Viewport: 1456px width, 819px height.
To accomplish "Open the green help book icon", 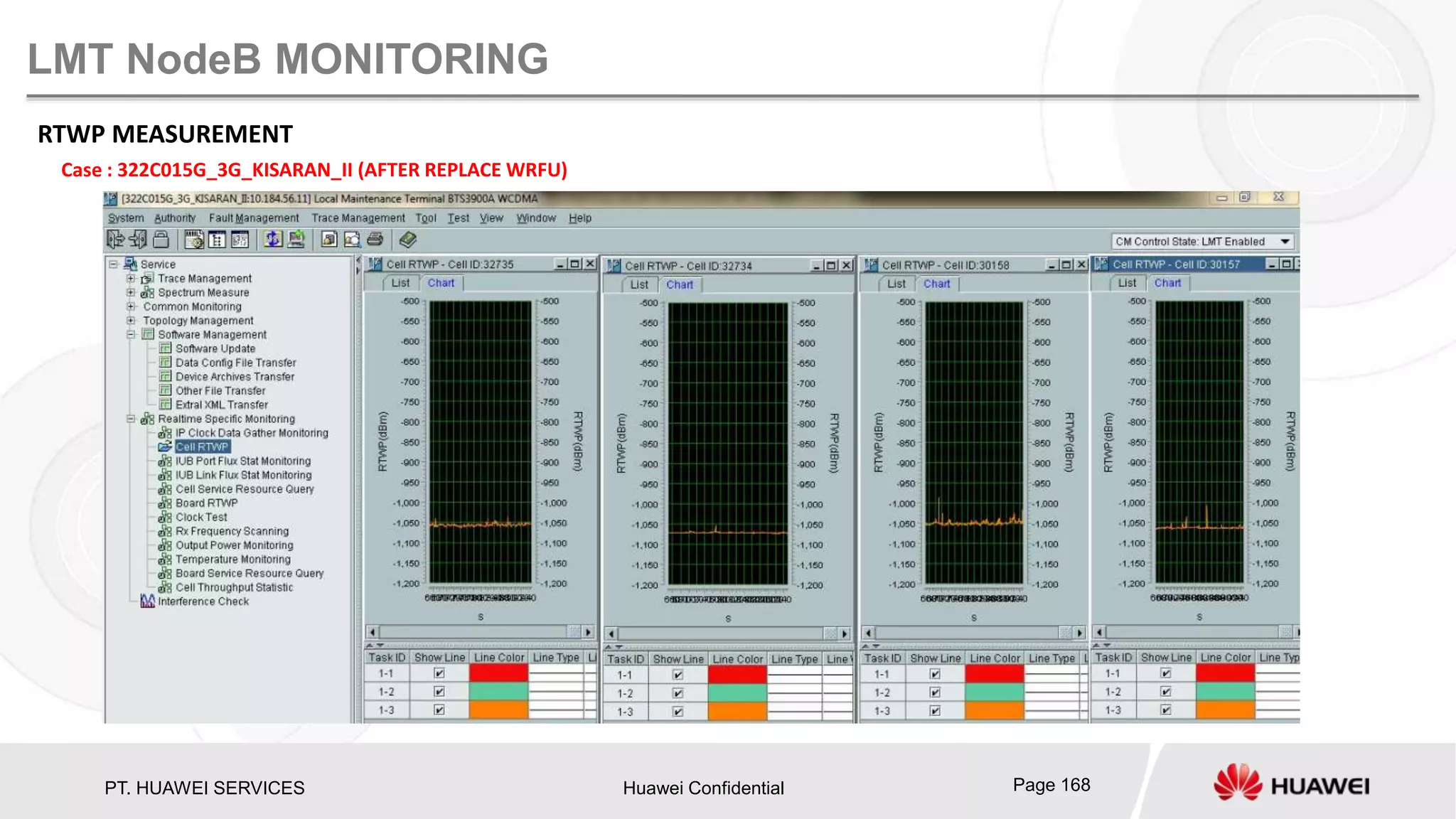I will [407, 240].
